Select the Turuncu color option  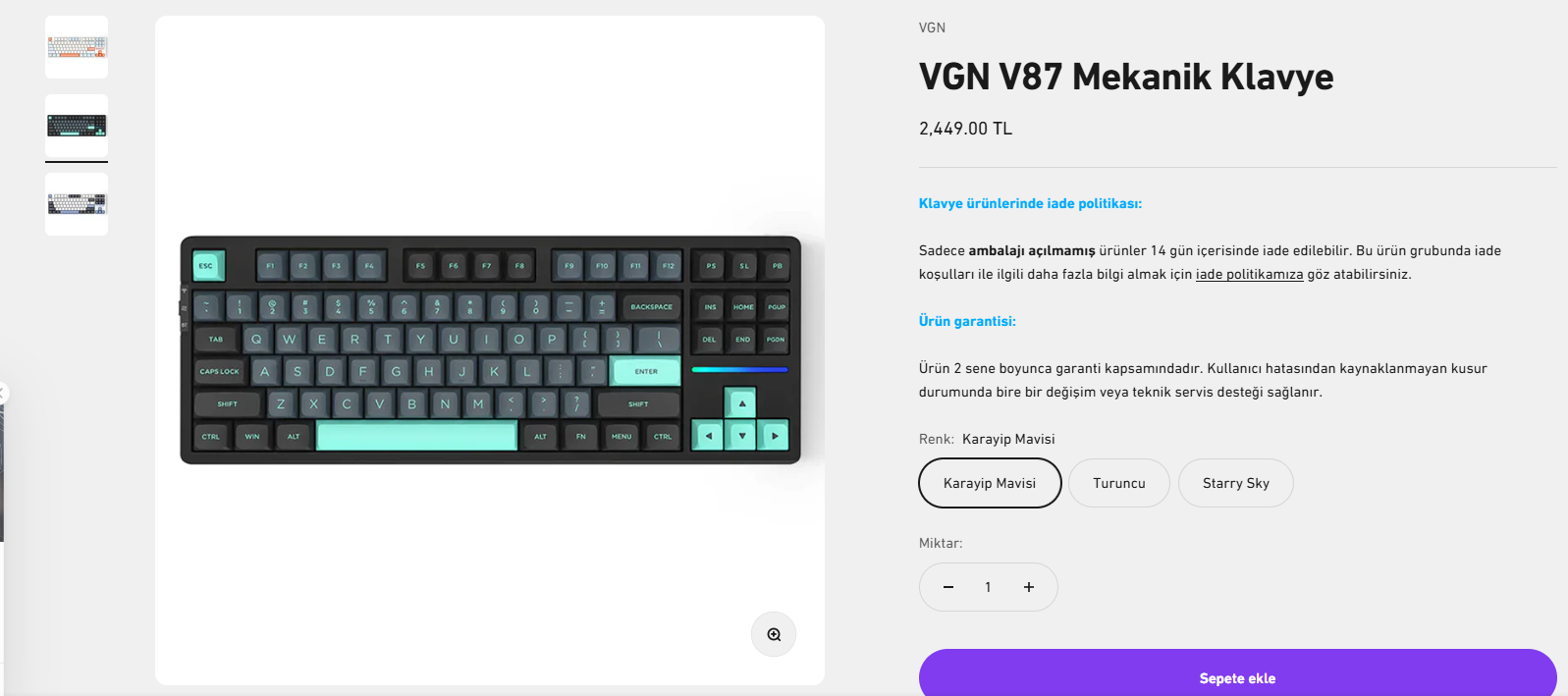[x=1119, y=483]
